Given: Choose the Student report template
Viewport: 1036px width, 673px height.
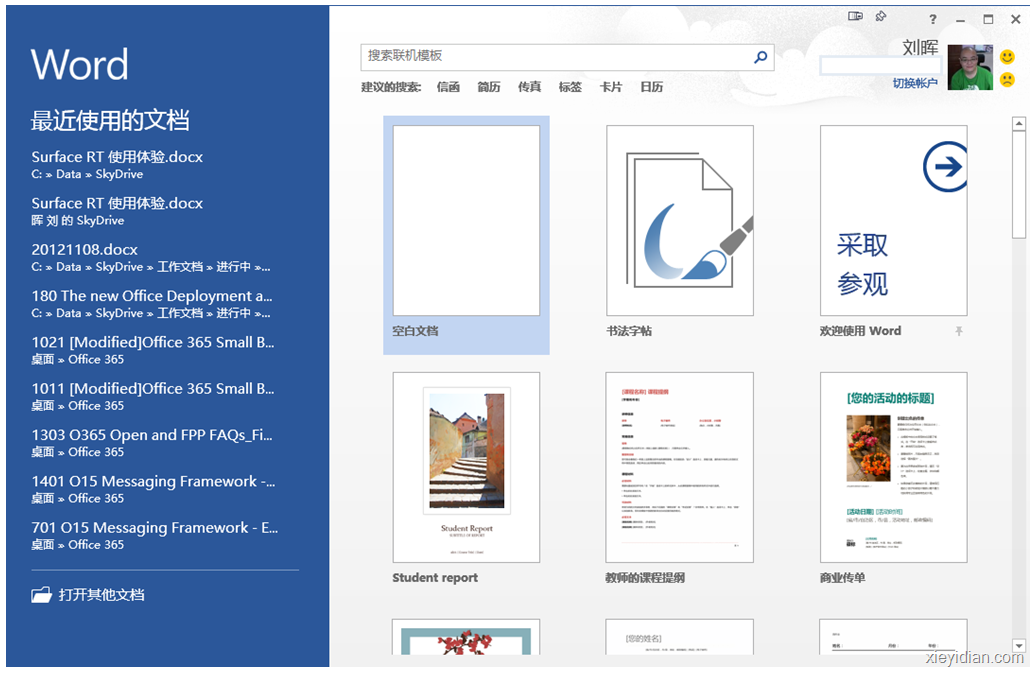Looking at the screenshot, I should (x=466, y=478).
